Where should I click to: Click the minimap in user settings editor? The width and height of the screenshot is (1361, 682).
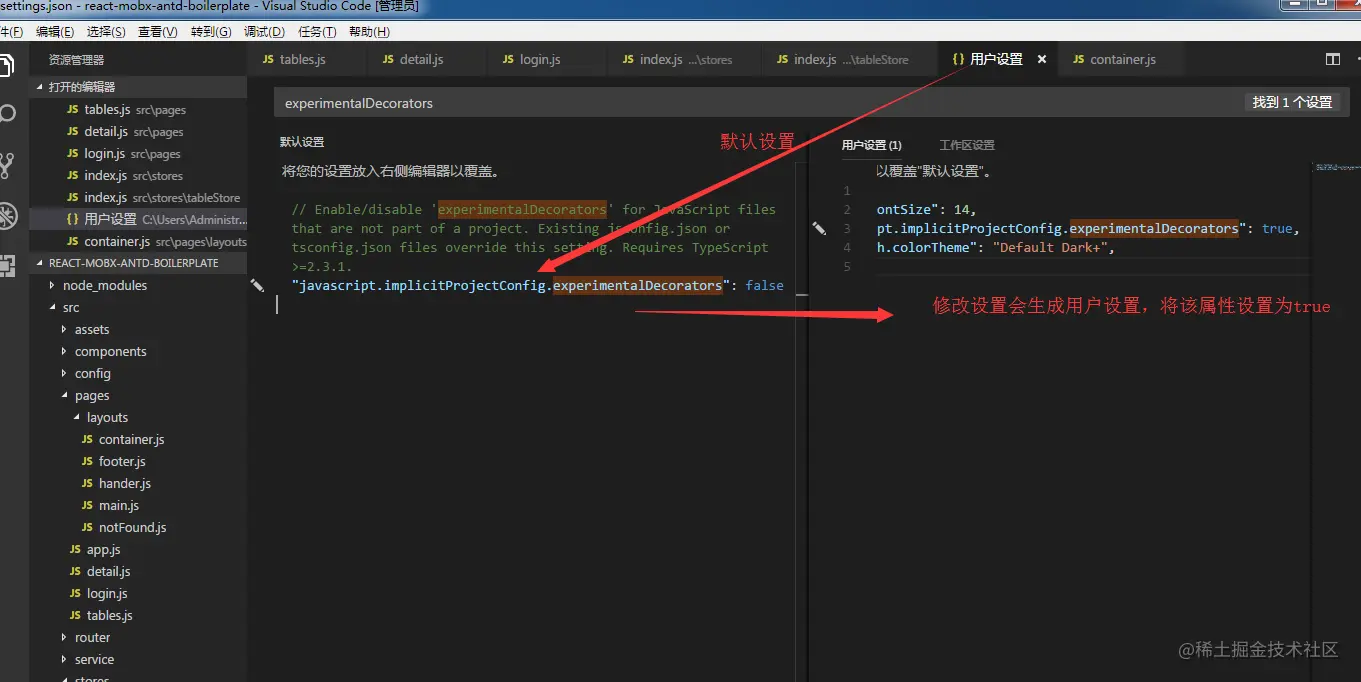[x=1338, y=168]
